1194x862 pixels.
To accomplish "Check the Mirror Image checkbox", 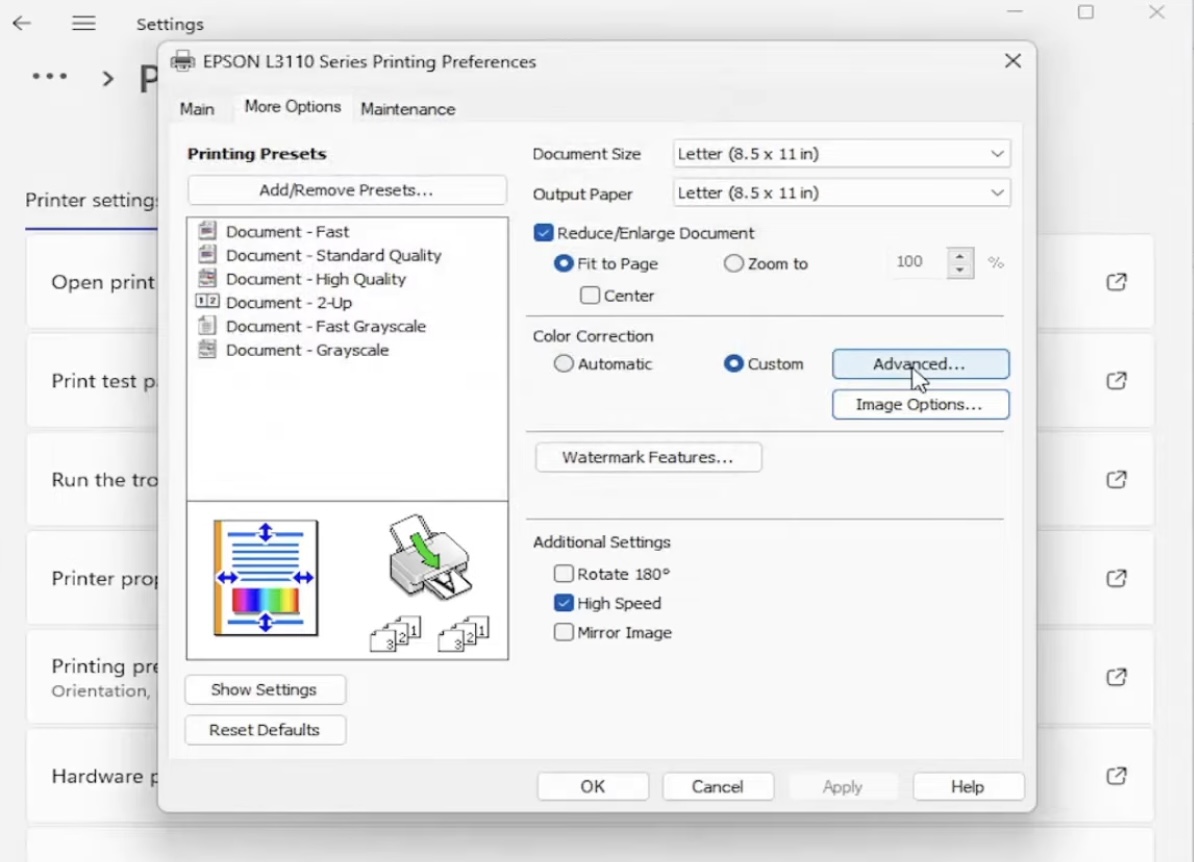I will click(563, 632).
